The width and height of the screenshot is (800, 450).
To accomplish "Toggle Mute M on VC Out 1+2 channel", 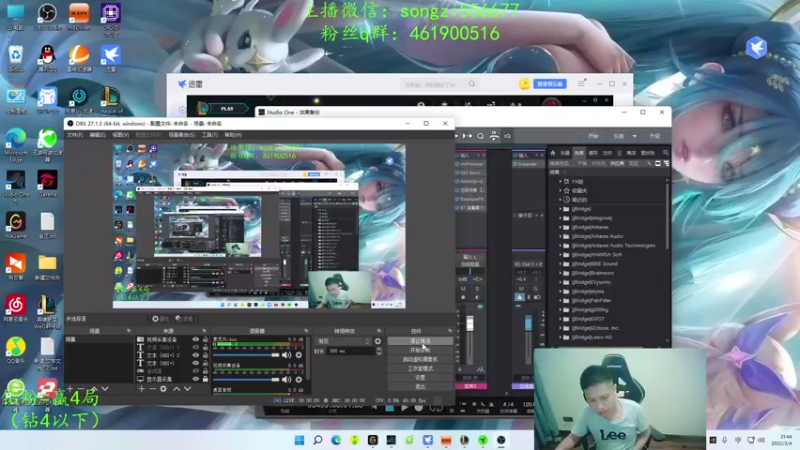I will pyautogui.click(x=521, y=289).
